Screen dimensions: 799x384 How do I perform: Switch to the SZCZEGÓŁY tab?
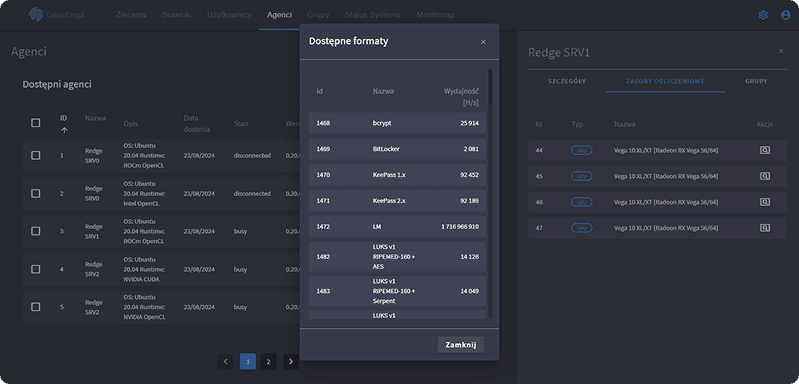[x=567, y=81]
